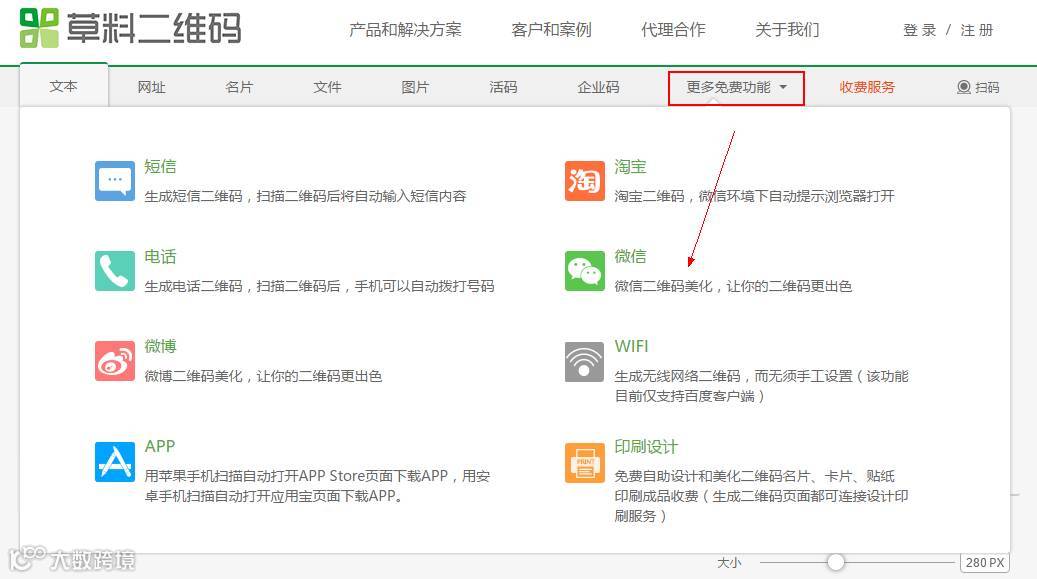1037x579 pixels.
Task: Click the 扫码 scan icon
Action: pos(964,87)
